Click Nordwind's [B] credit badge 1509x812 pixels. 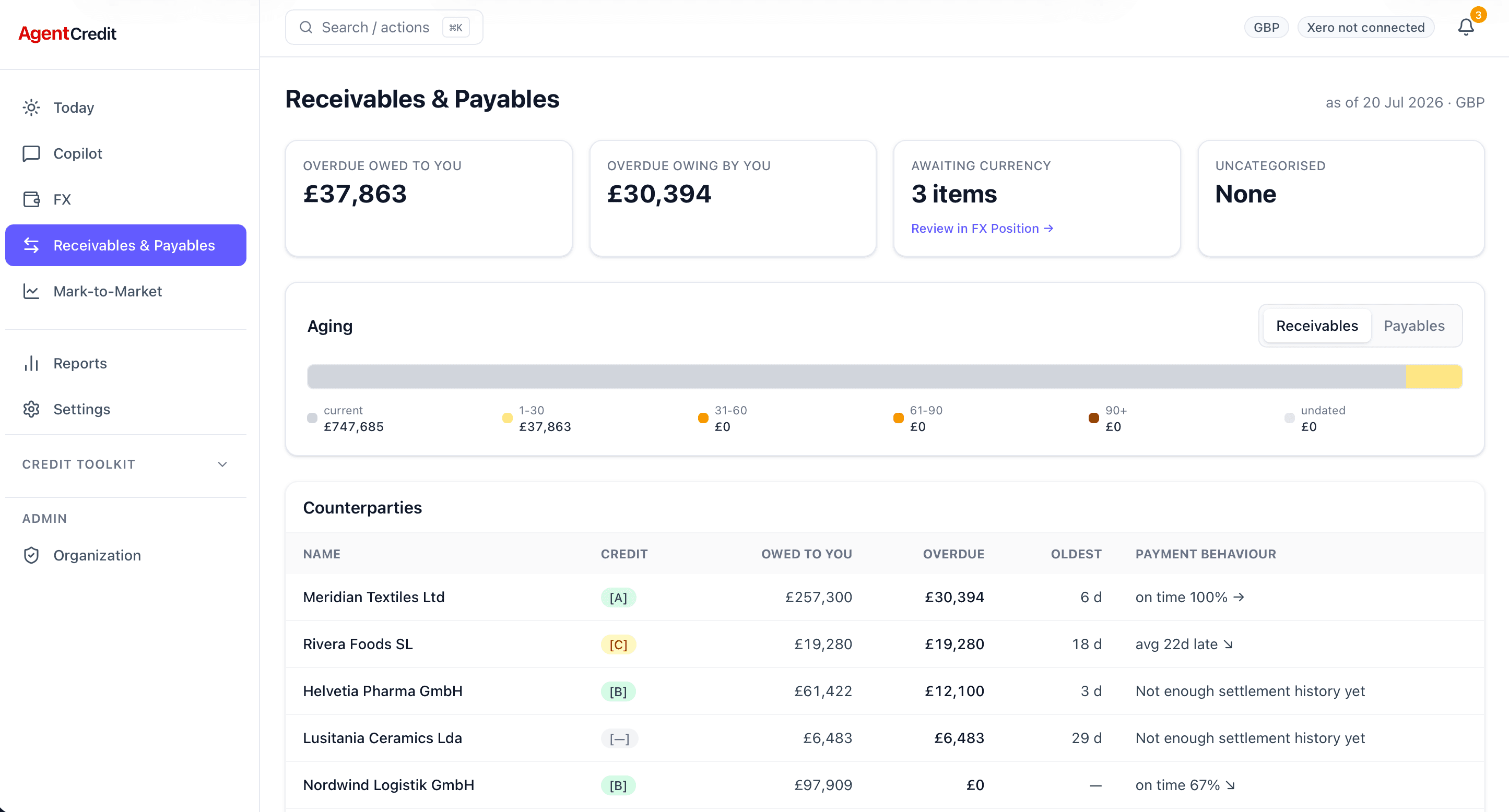coord(618,786)
